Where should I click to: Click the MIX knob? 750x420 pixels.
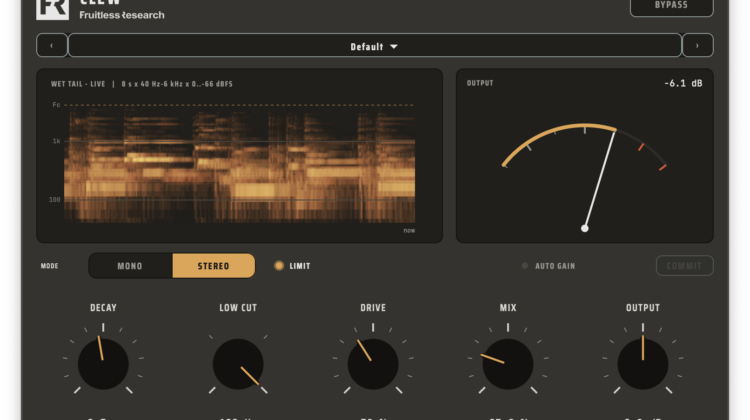pos(508,364)
